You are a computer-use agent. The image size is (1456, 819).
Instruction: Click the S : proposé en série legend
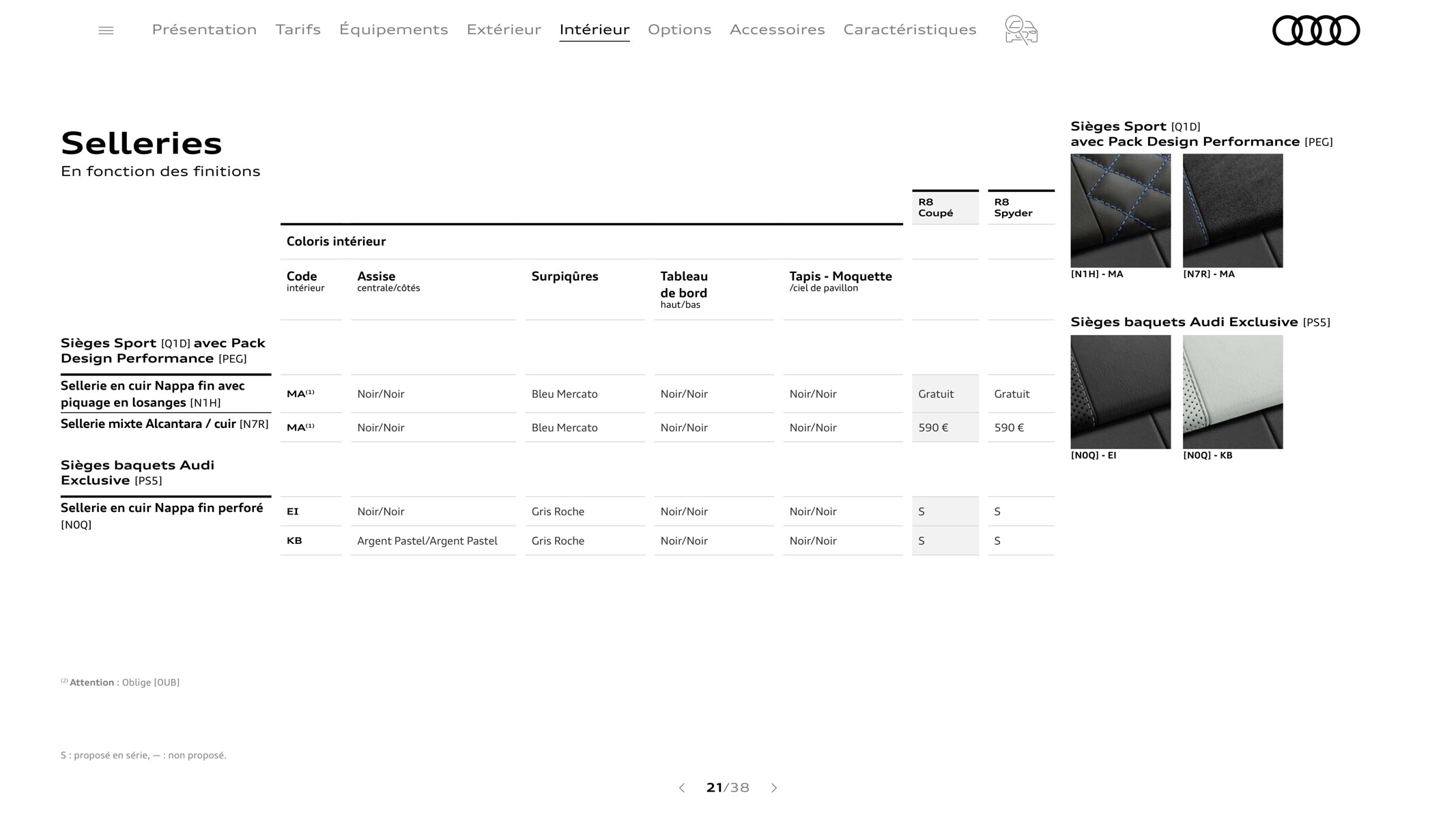click(x=143, y=755)
